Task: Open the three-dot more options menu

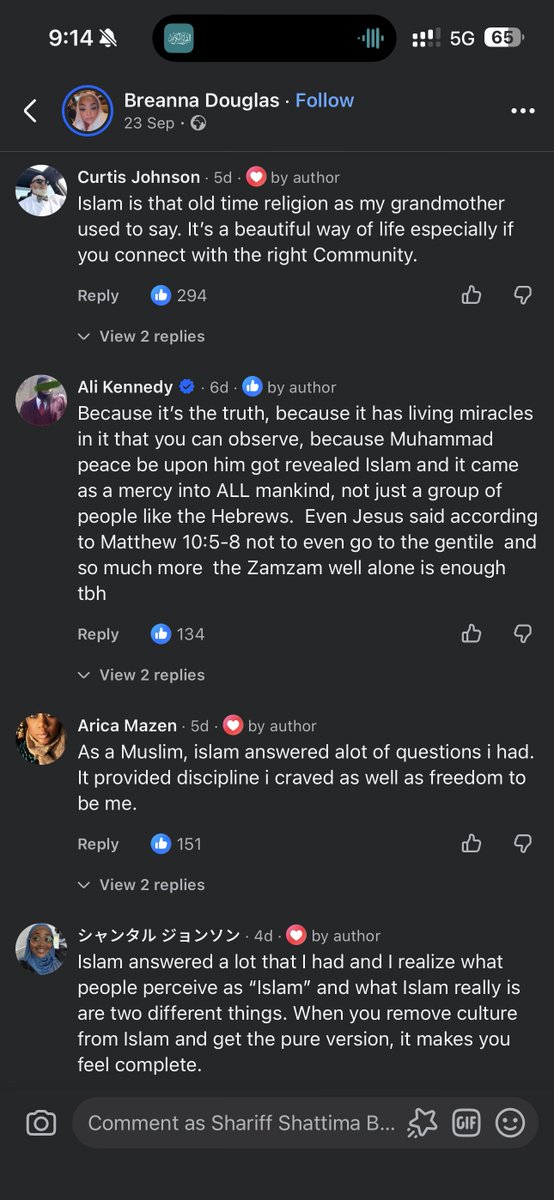Action: 522,111
